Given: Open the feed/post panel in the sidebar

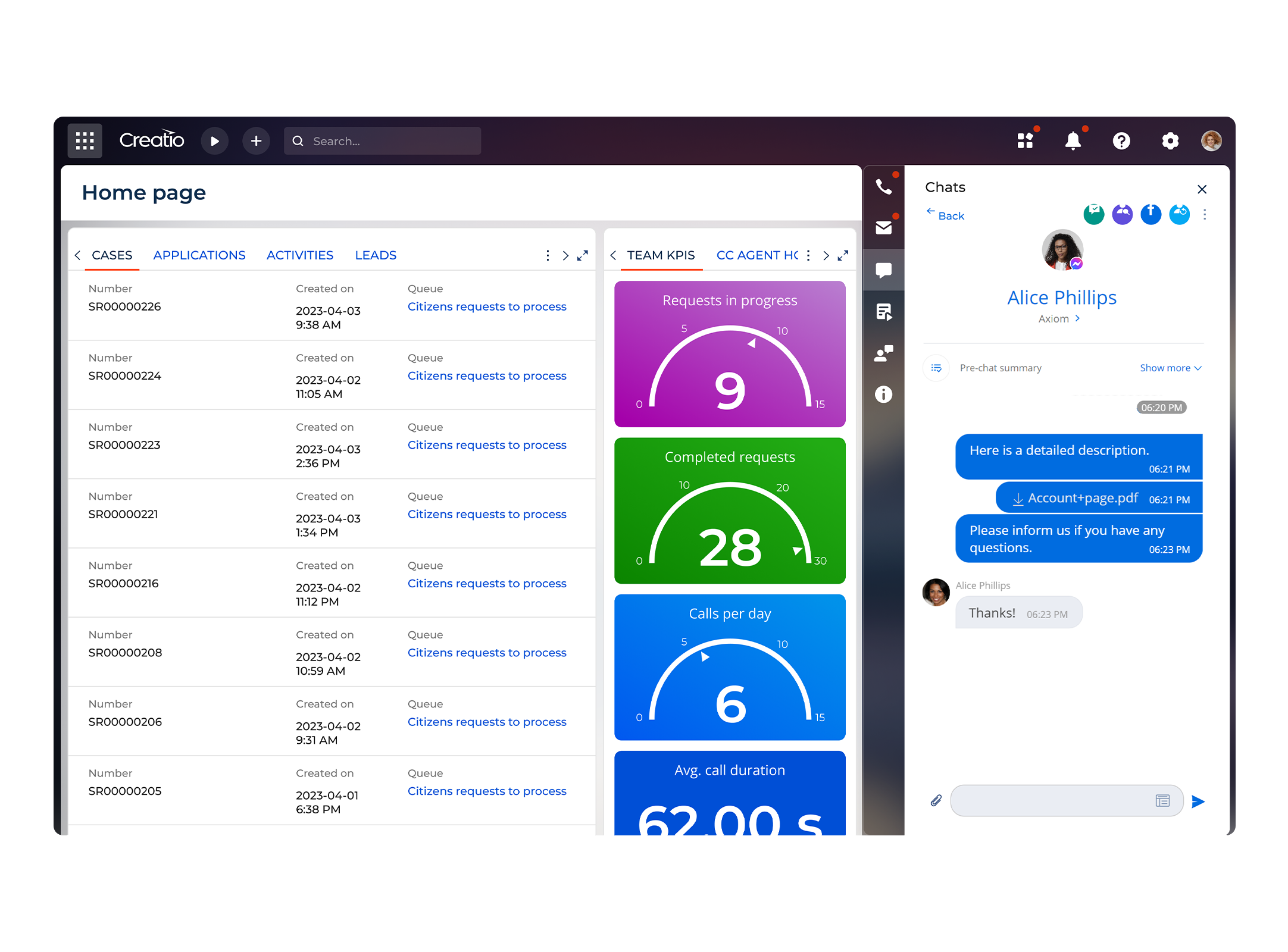Looking at the screenshot, I should coord(883,311).
